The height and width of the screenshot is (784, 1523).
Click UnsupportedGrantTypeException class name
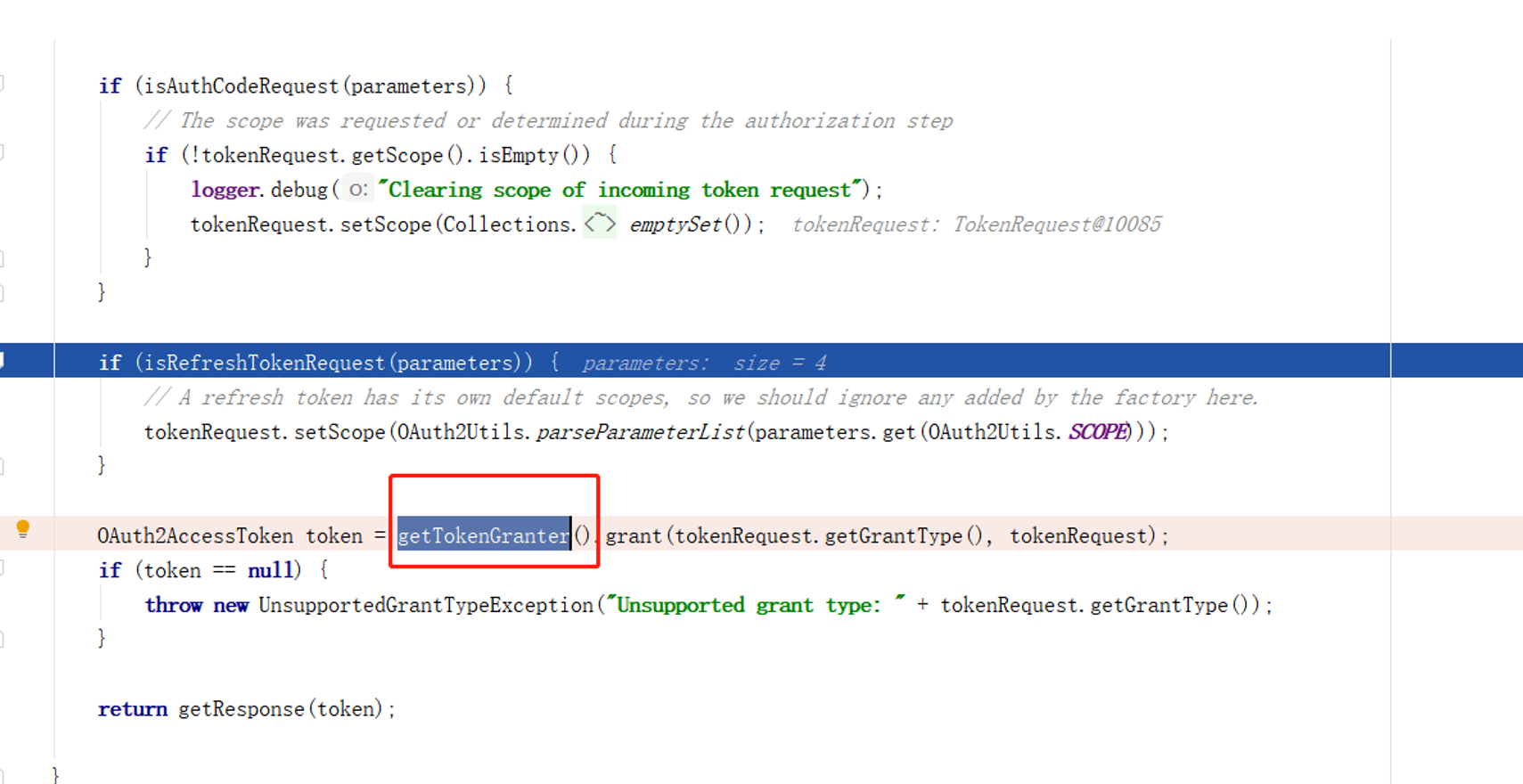pyautogui.click(x=426, y=605)
